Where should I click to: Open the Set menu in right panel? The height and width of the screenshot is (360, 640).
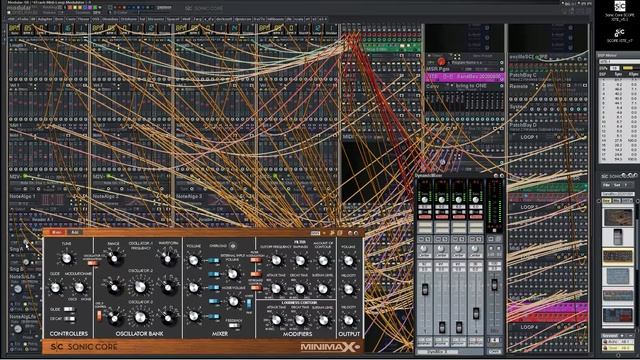pyautogui.click(x=617, y=185)
